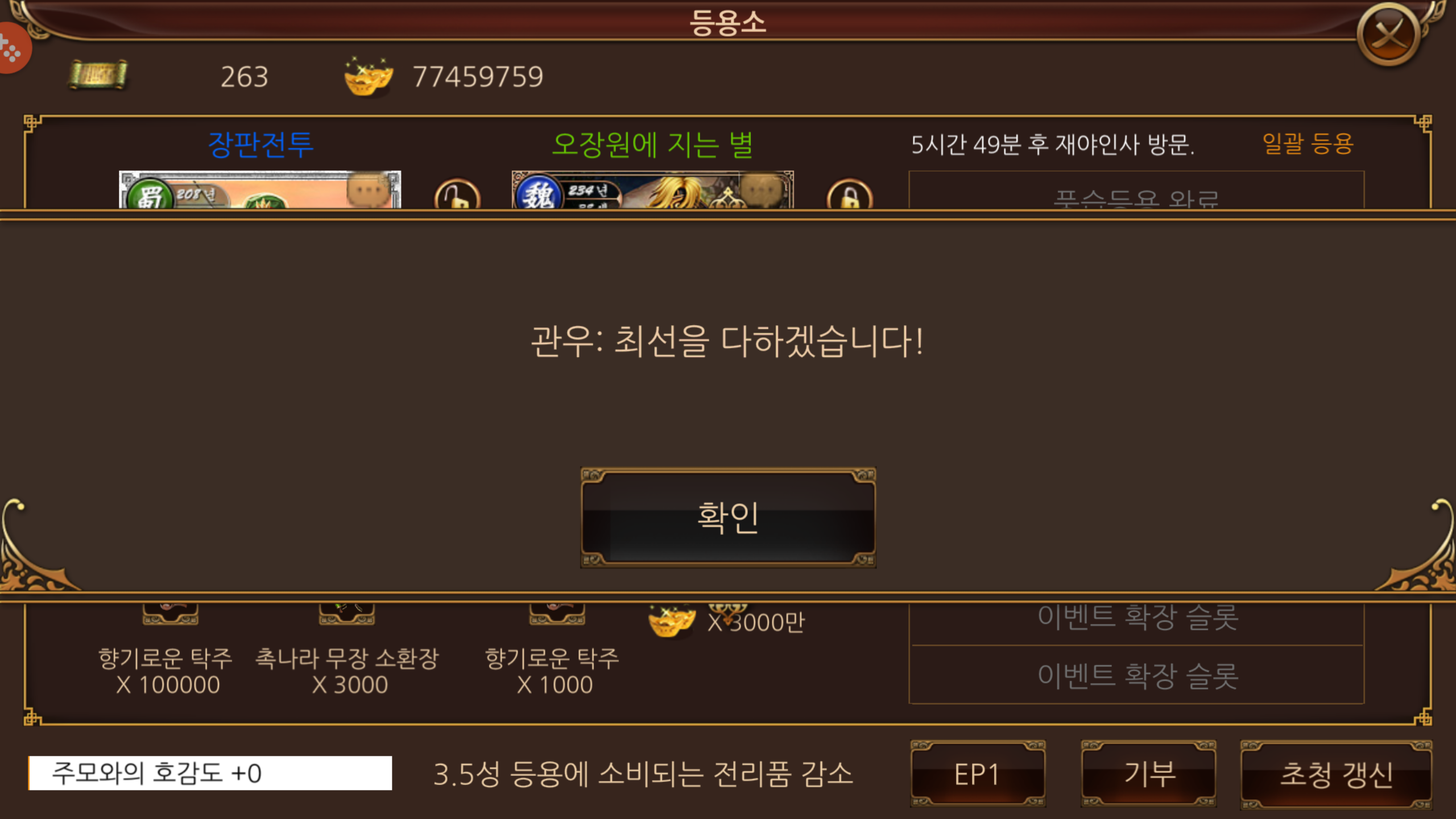Toggle the lock icon beside the 촉 208년 banner
Viewport: 1456px width, 819px height.
point(457,195)
